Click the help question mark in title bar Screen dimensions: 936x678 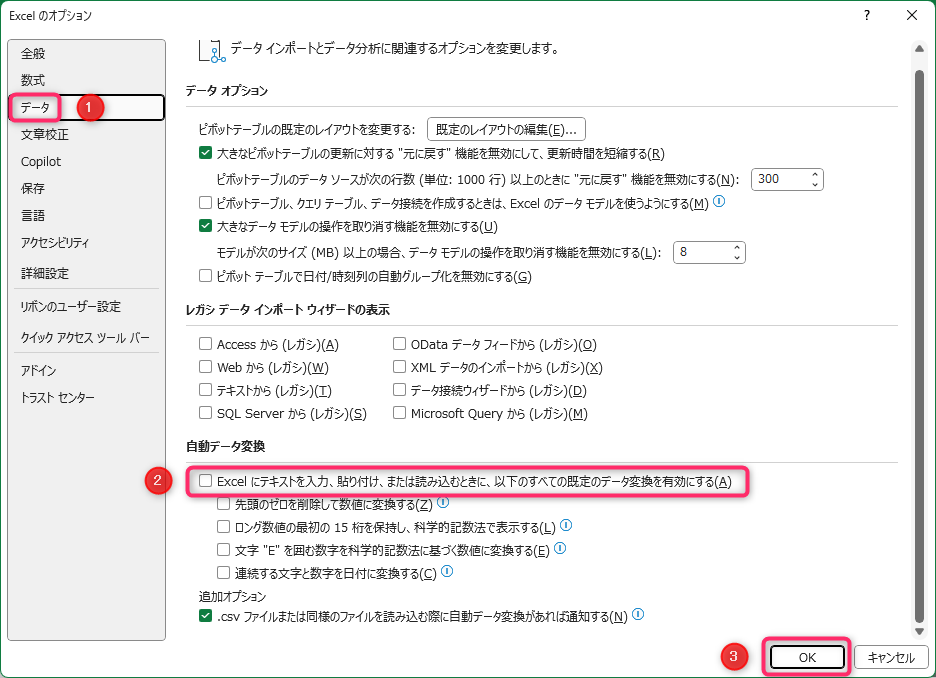[x=867, y=15]
